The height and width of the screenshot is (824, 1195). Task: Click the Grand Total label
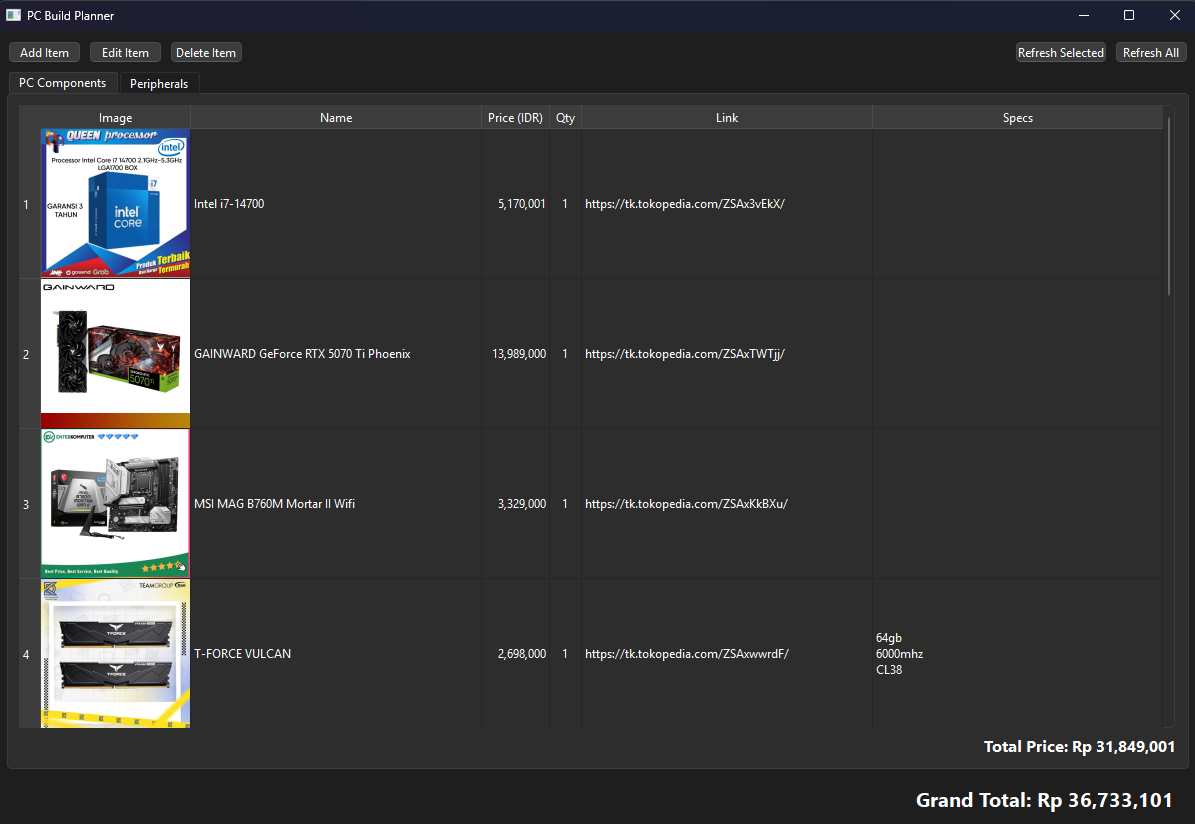point(1044,800)
